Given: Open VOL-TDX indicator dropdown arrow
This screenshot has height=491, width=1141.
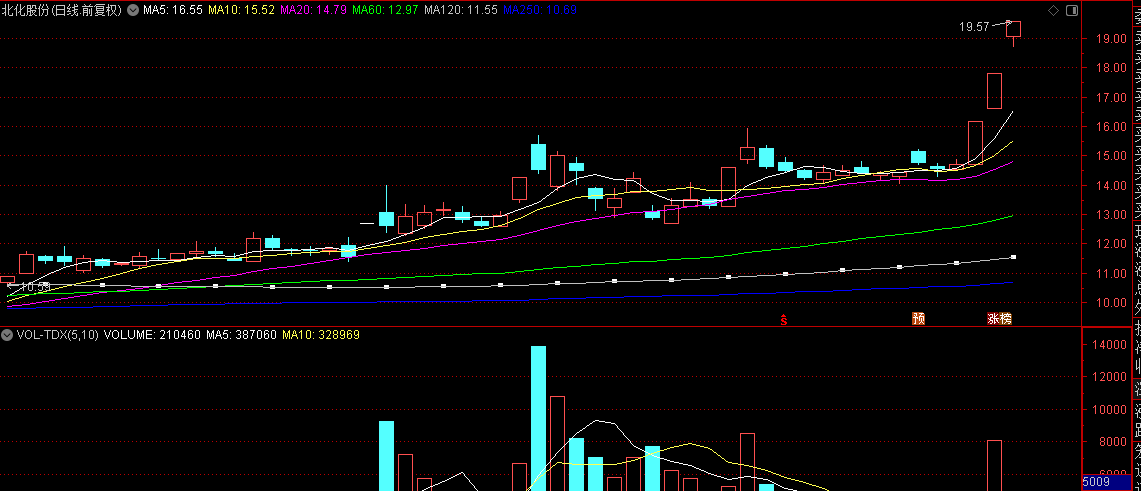Looking at the screenshot, I should [7, 335].
